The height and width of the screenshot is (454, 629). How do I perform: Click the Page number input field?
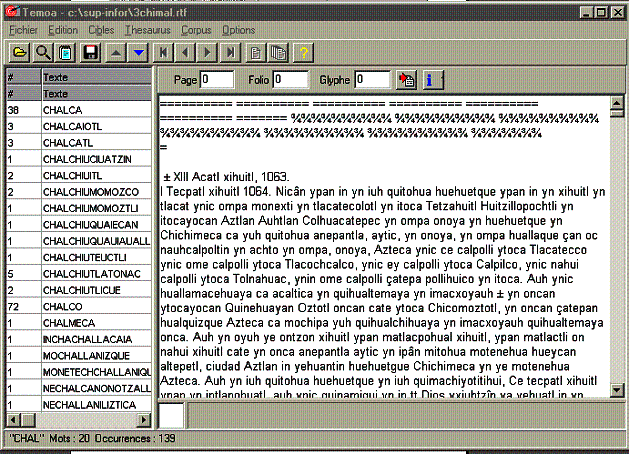(217, 79)
